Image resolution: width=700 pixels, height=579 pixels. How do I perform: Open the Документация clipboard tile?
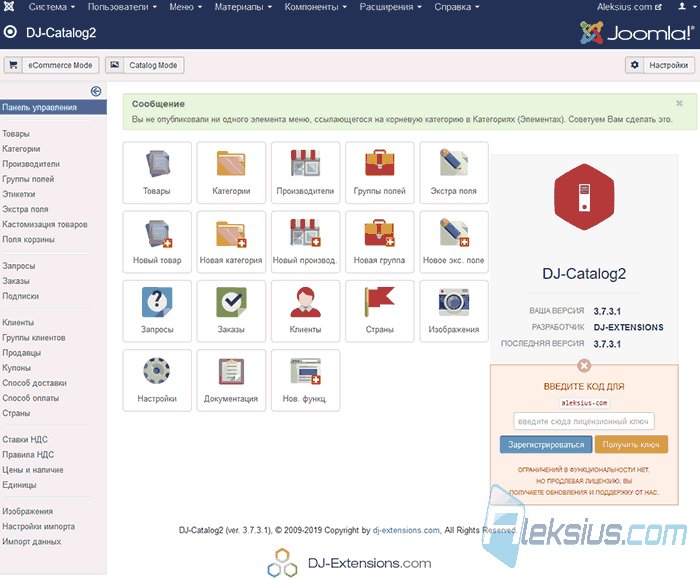[x=231, y=380]
